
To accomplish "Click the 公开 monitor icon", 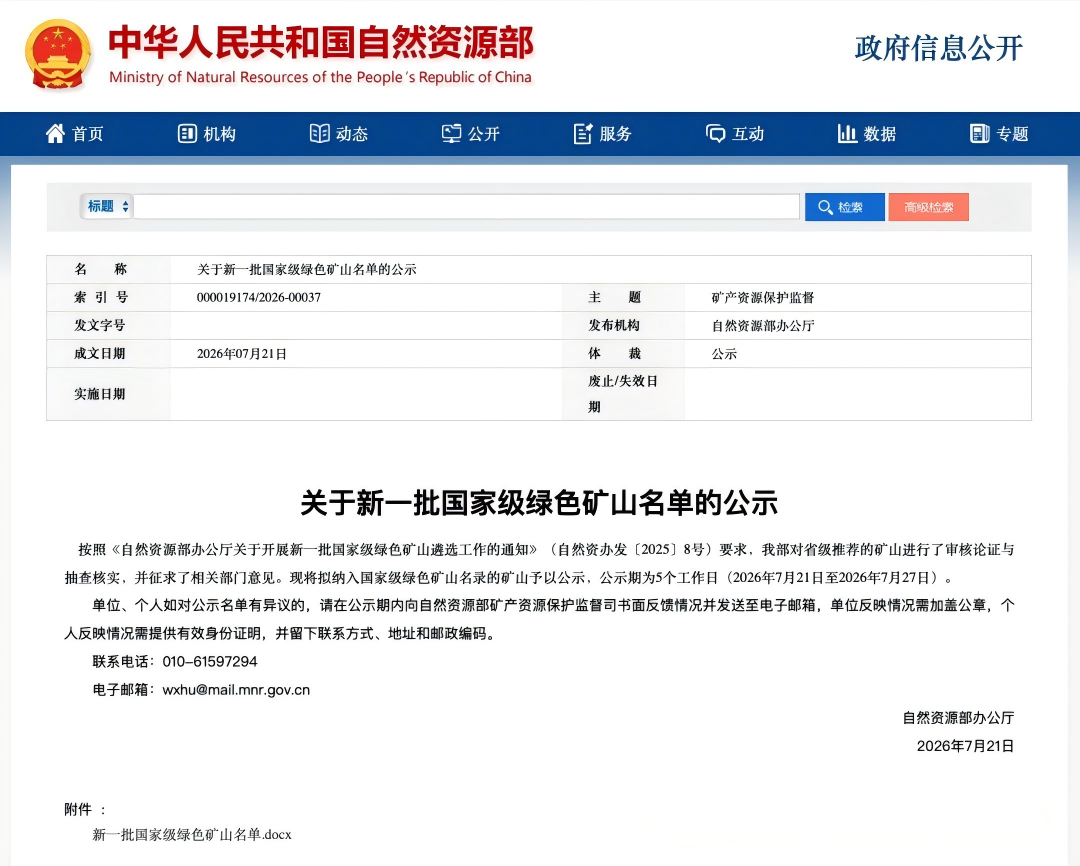I will 451,133.
